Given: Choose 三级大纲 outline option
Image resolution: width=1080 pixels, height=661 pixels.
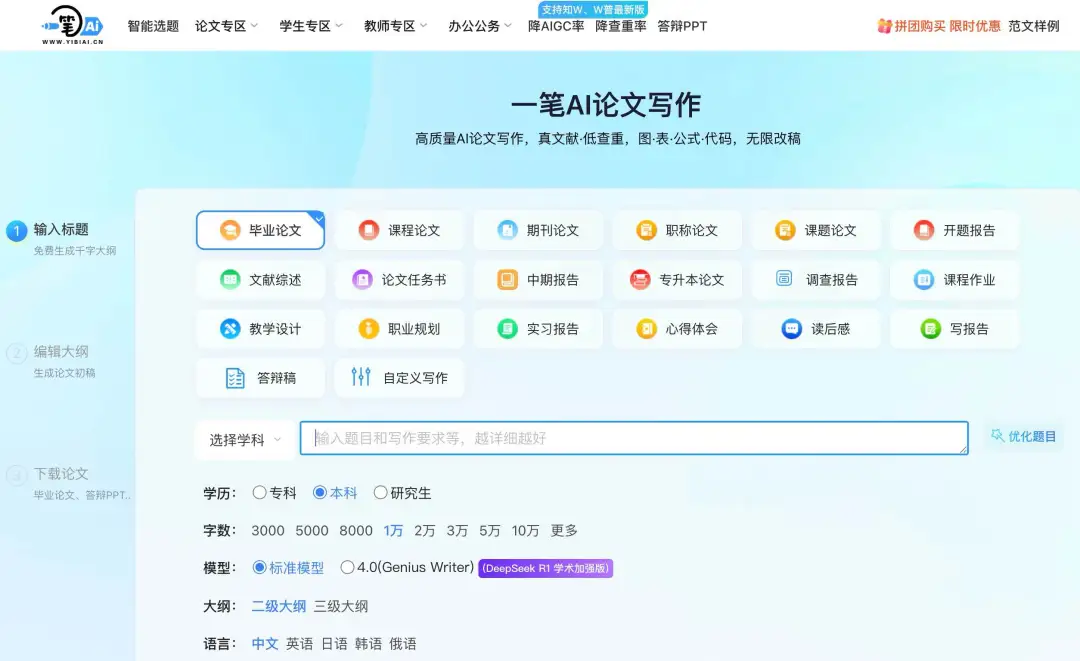Looking at the screenshot, I should point(341,606).
